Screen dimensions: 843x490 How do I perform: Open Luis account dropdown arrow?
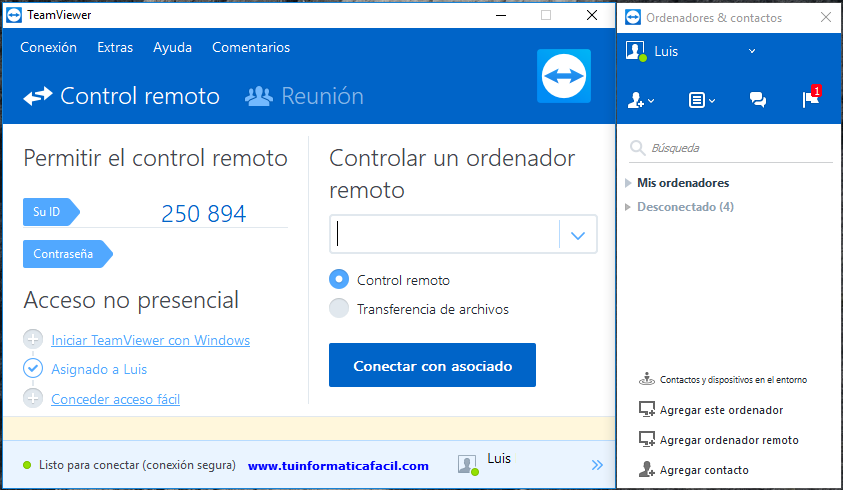[x=752, y=52]
